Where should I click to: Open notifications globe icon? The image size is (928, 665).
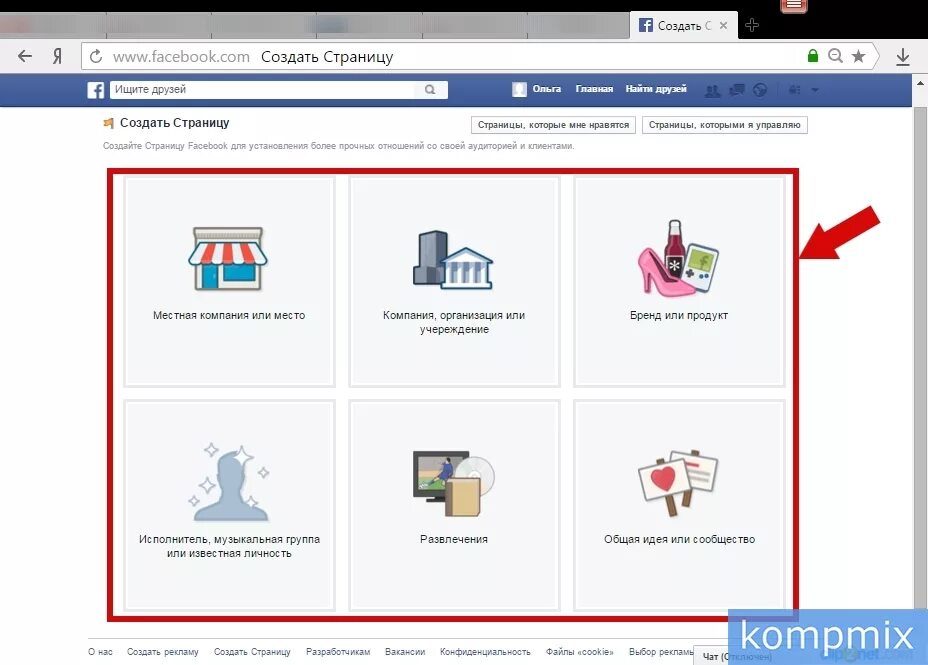[760, 90]
